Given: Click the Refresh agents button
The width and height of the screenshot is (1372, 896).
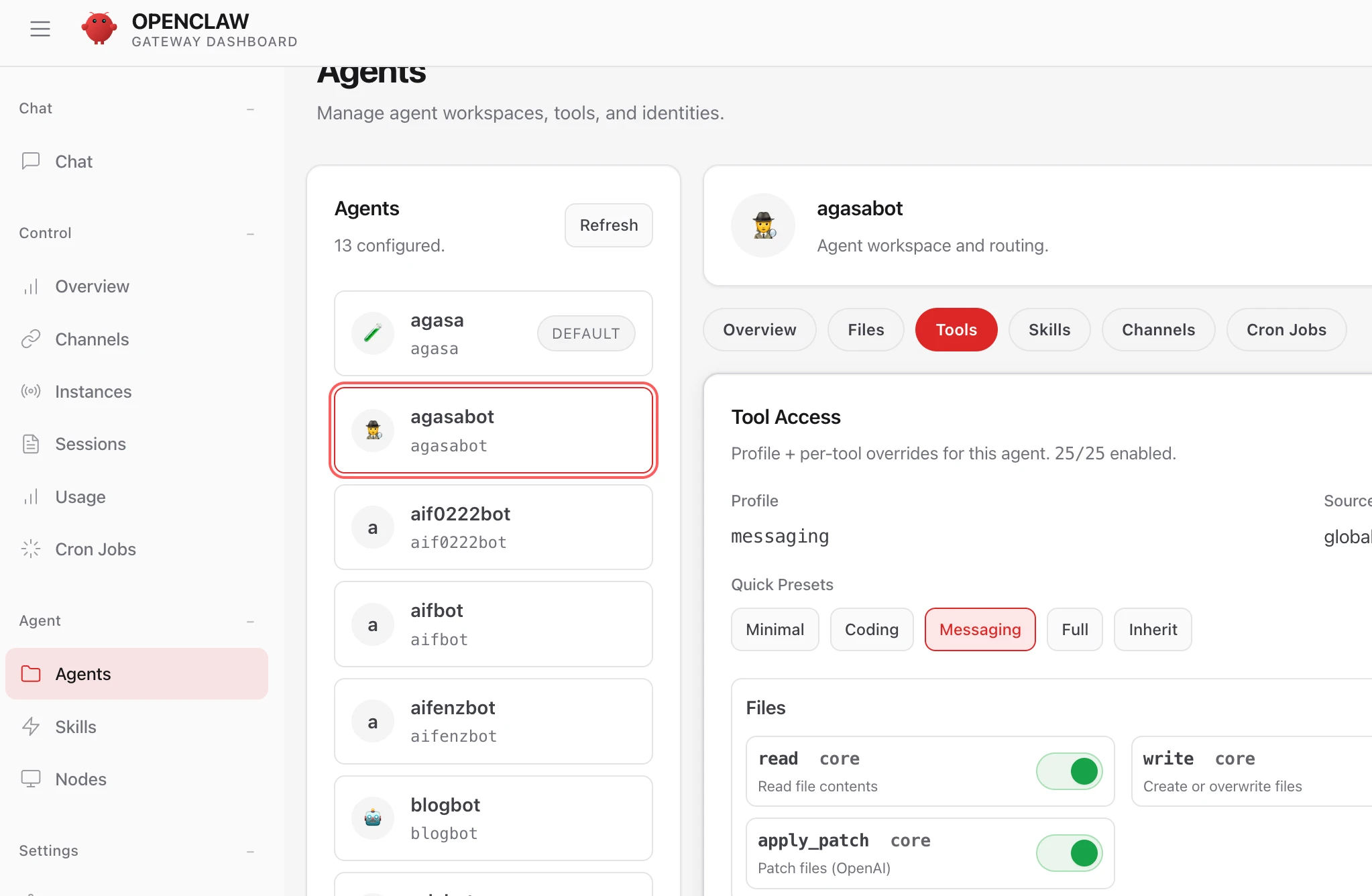Looking at the screenshot, I should (608, 225).
